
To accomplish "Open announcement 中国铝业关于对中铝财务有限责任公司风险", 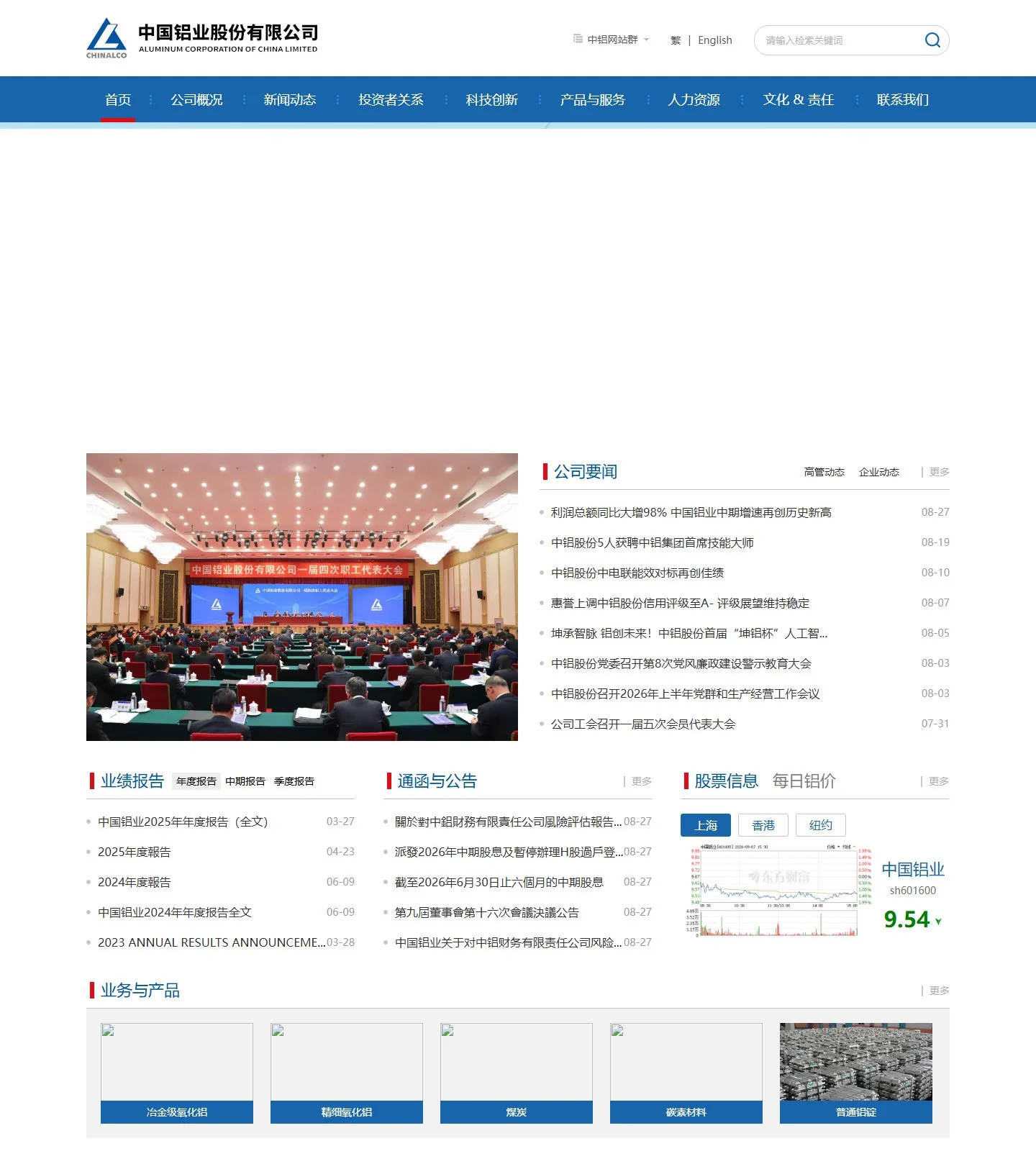I will pyautogui.click(x=508, y=942).
